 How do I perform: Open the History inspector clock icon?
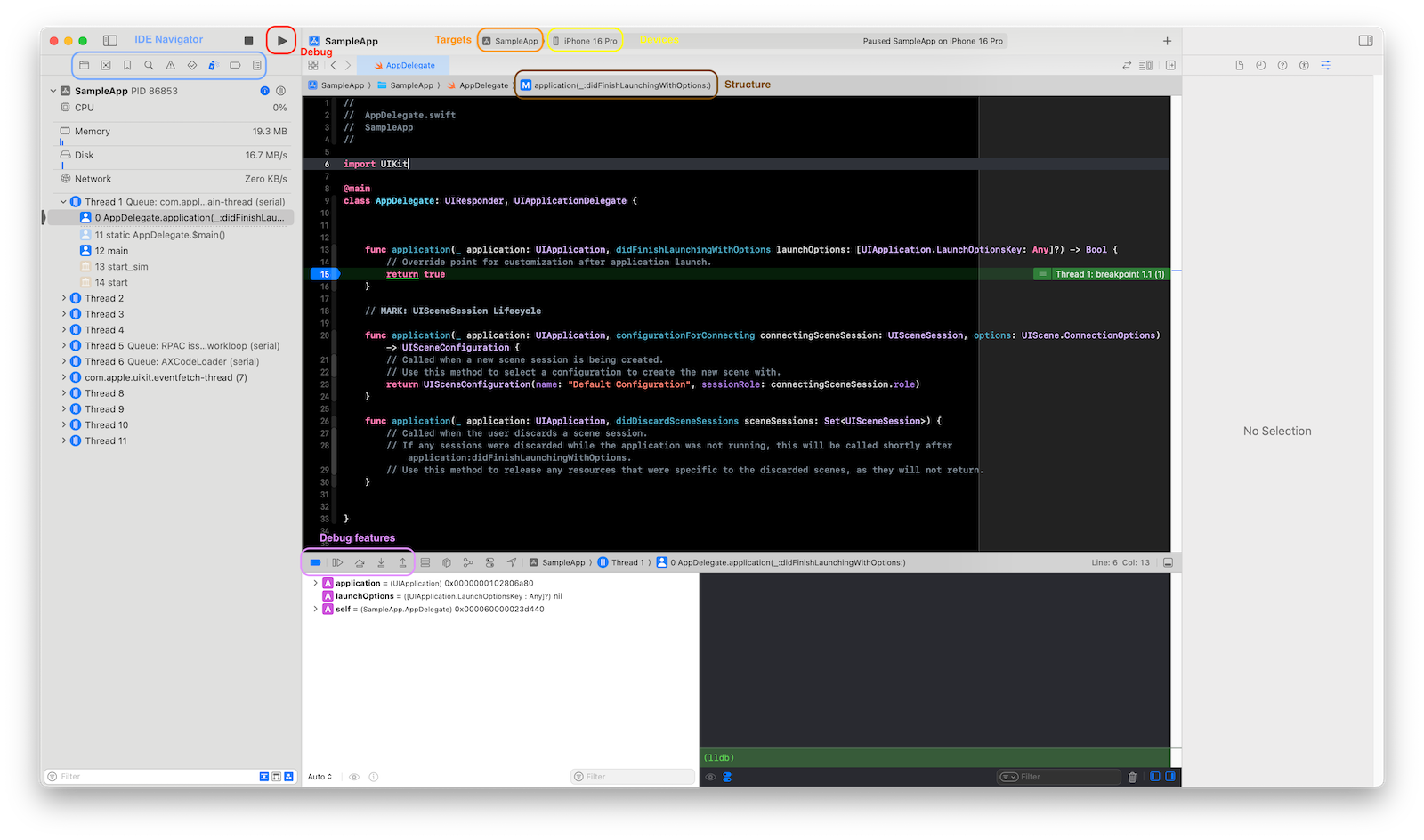1260,65
